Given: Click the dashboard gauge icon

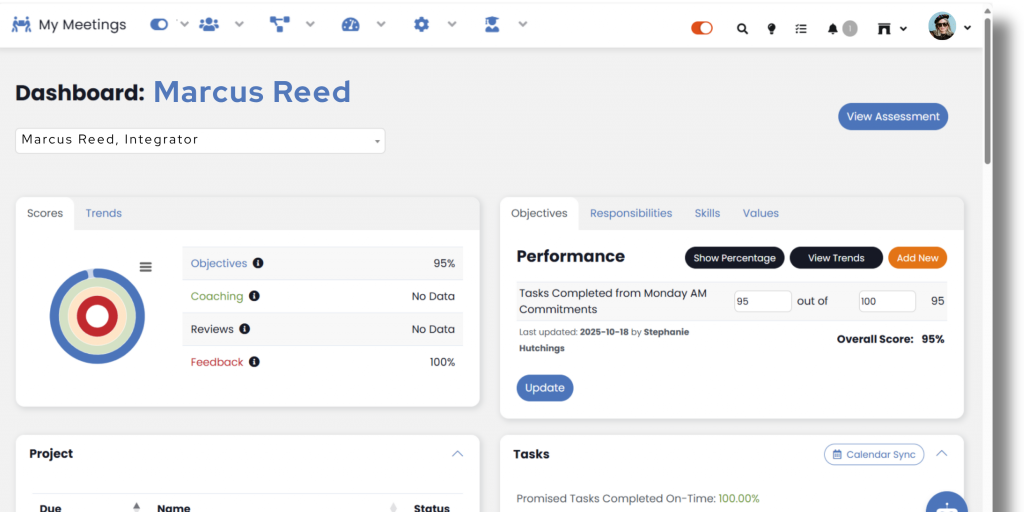Looking at the screenshot, I should [x=350, y=25].
